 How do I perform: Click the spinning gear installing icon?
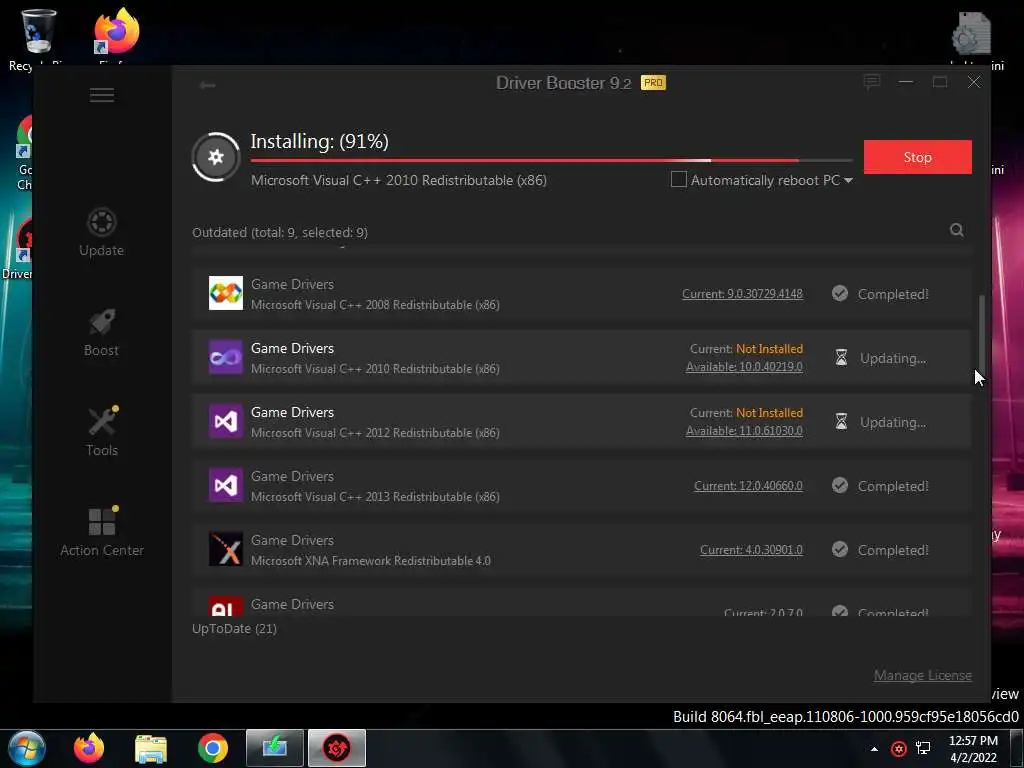216,157
